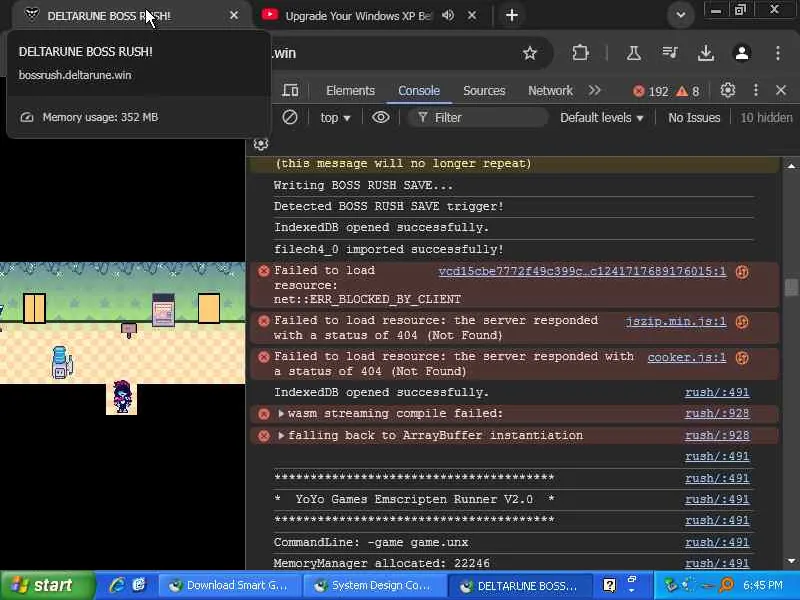The height and width of the screenshot is (600, 800).
Task: Expand more DevTools tabs chevron
Action: tap(594, 91)
